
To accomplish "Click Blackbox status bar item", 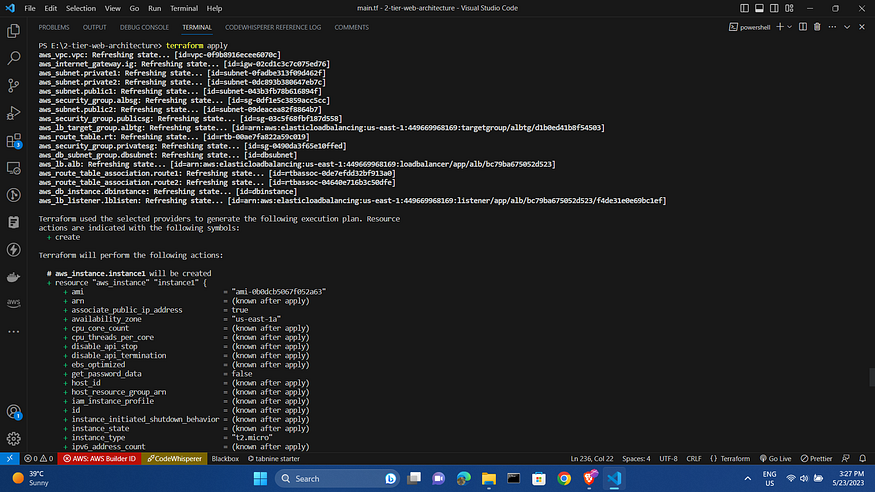I will coord(225,459).
